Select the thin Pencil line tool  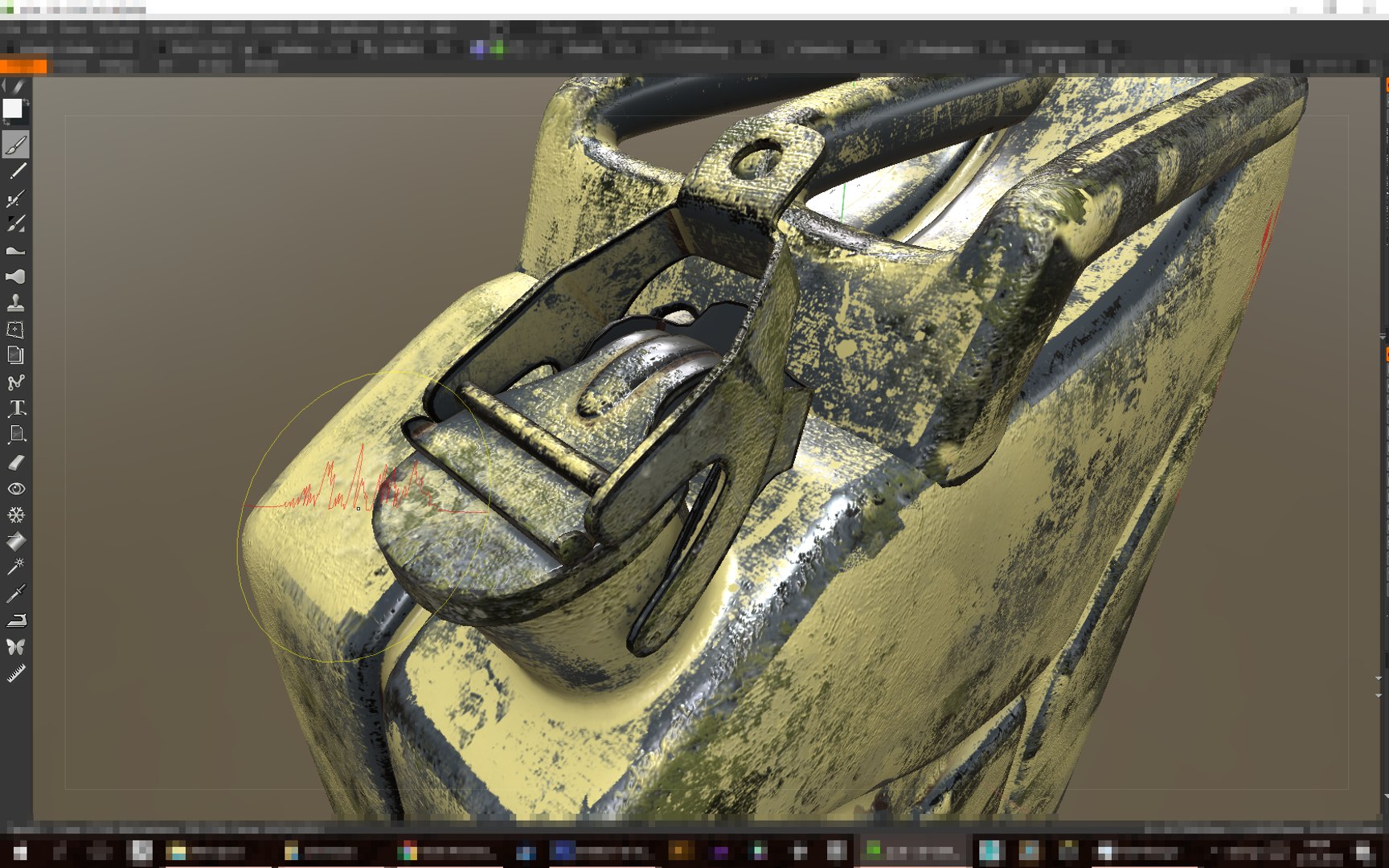[x=16, y=171]
